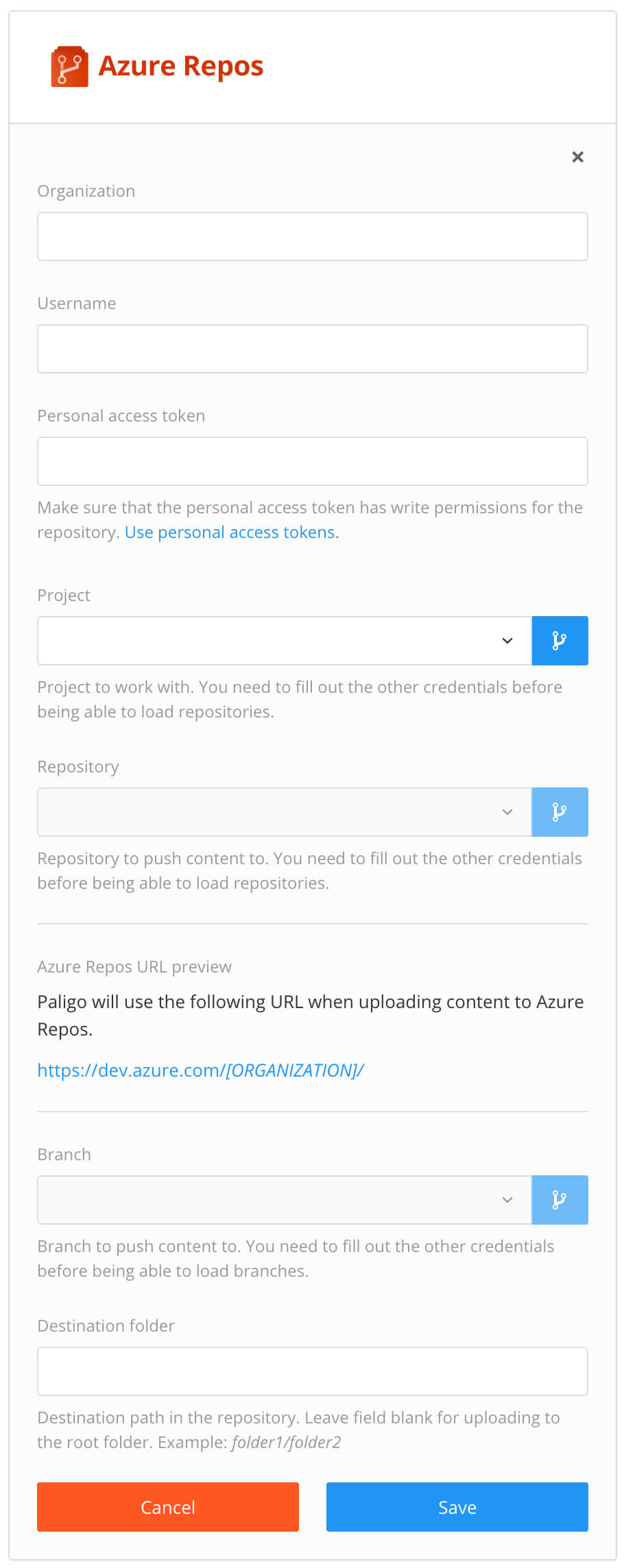Expand the Project dropdown
The height and width of the screenshot is (1568, 624).
(507, 640)
